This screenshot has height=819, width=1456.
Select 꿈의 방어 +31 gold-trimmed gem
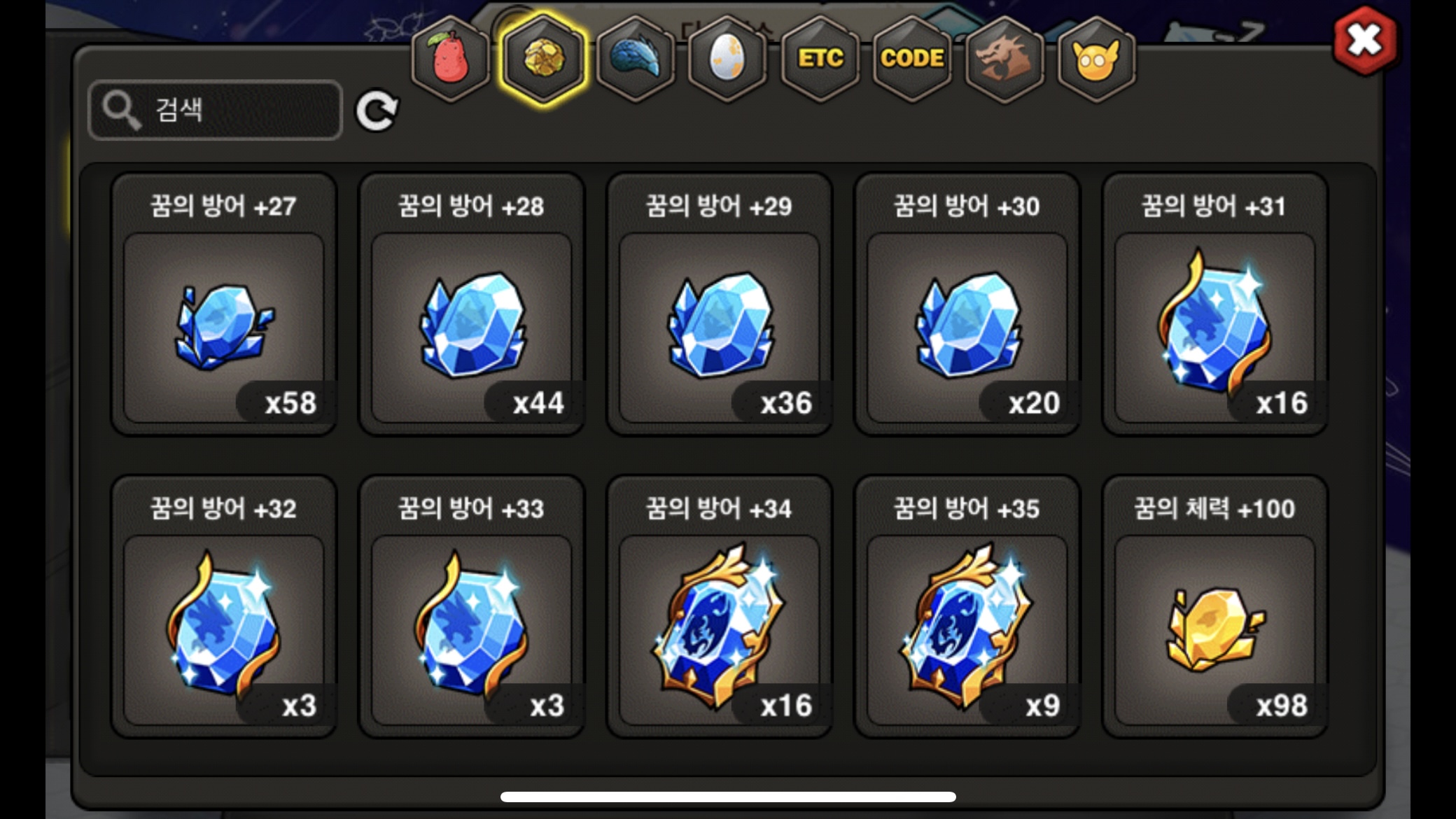click(x=1215, y=304)
